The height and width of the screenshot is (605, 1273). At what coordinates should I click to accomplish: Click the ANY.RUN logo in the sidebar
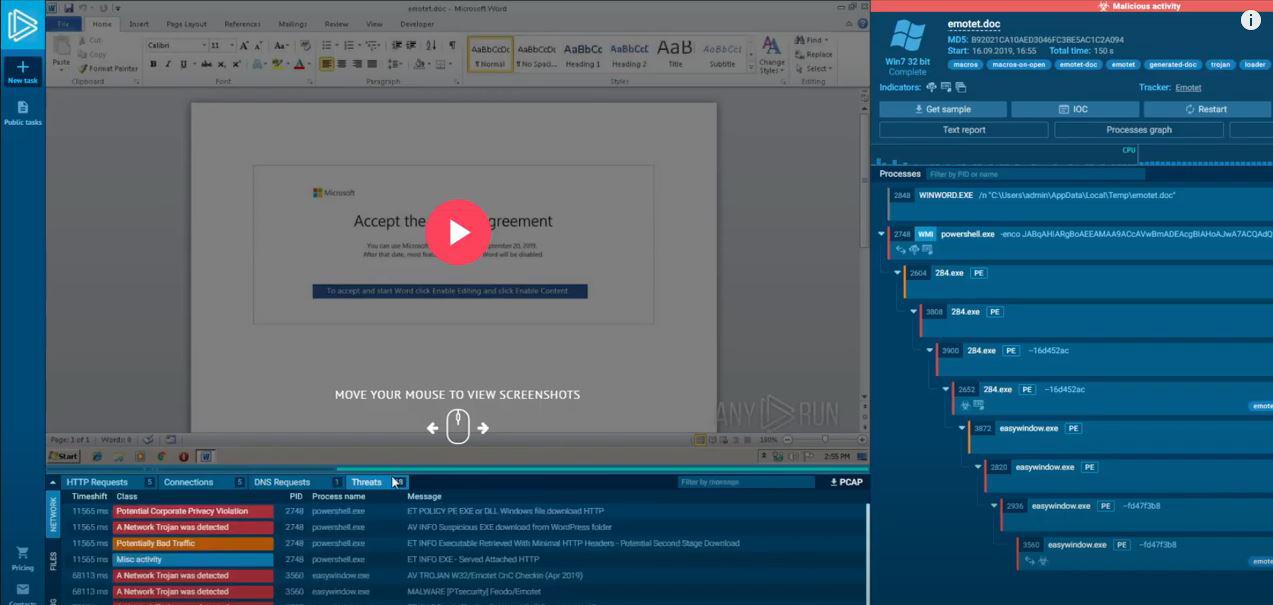coord(22,25)
